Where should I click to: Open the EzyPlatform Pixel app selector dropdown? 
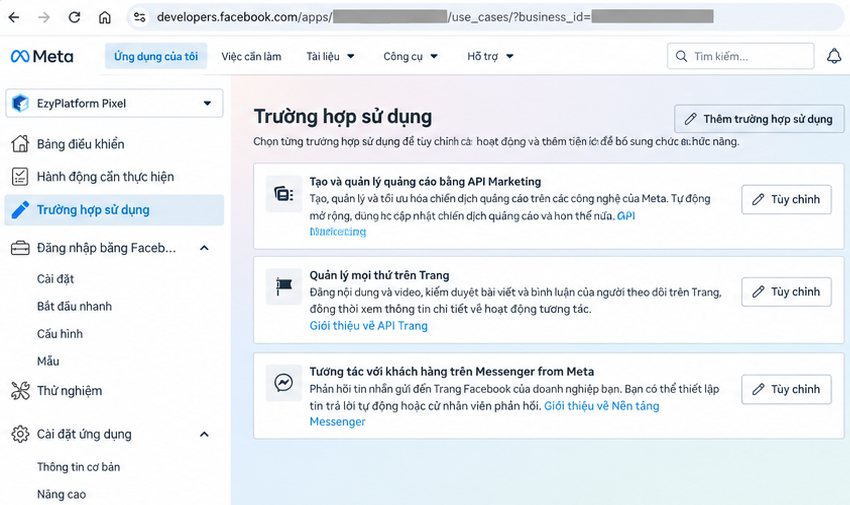114,103
